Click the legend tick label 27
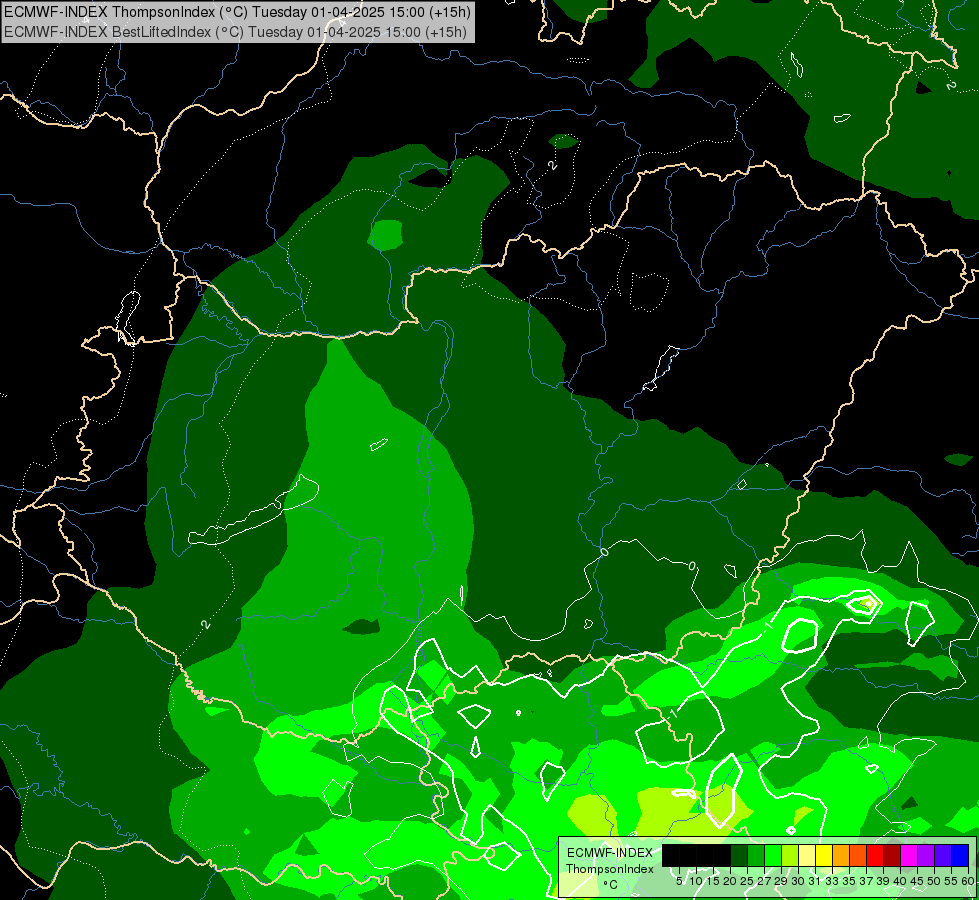Viewport: 979px width, 900px height. pyautogui.click(x=764, y=881)
